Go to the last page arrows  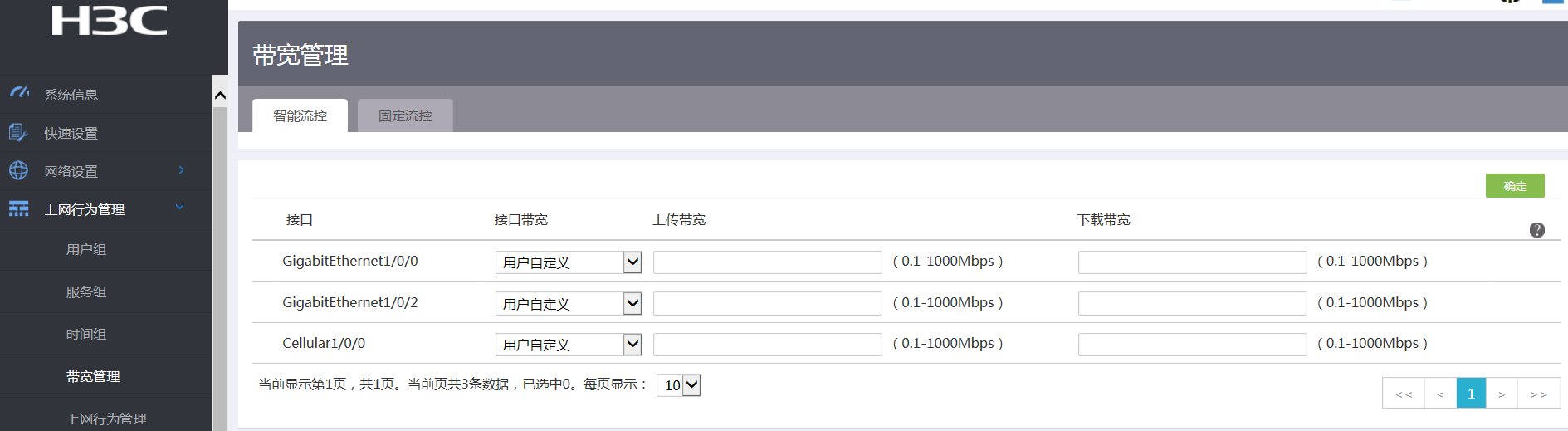tap(1538, 394)
